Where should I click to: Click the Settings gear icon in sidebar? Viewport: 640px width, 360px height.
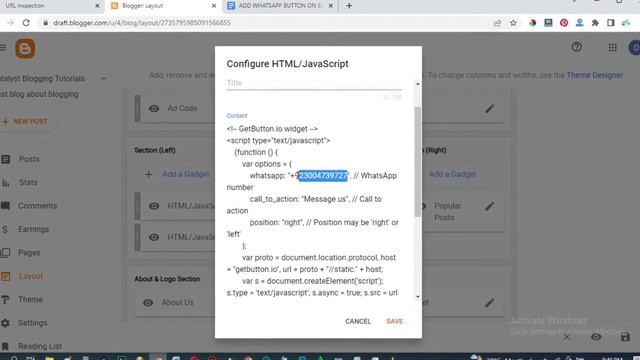pos(5,323)
